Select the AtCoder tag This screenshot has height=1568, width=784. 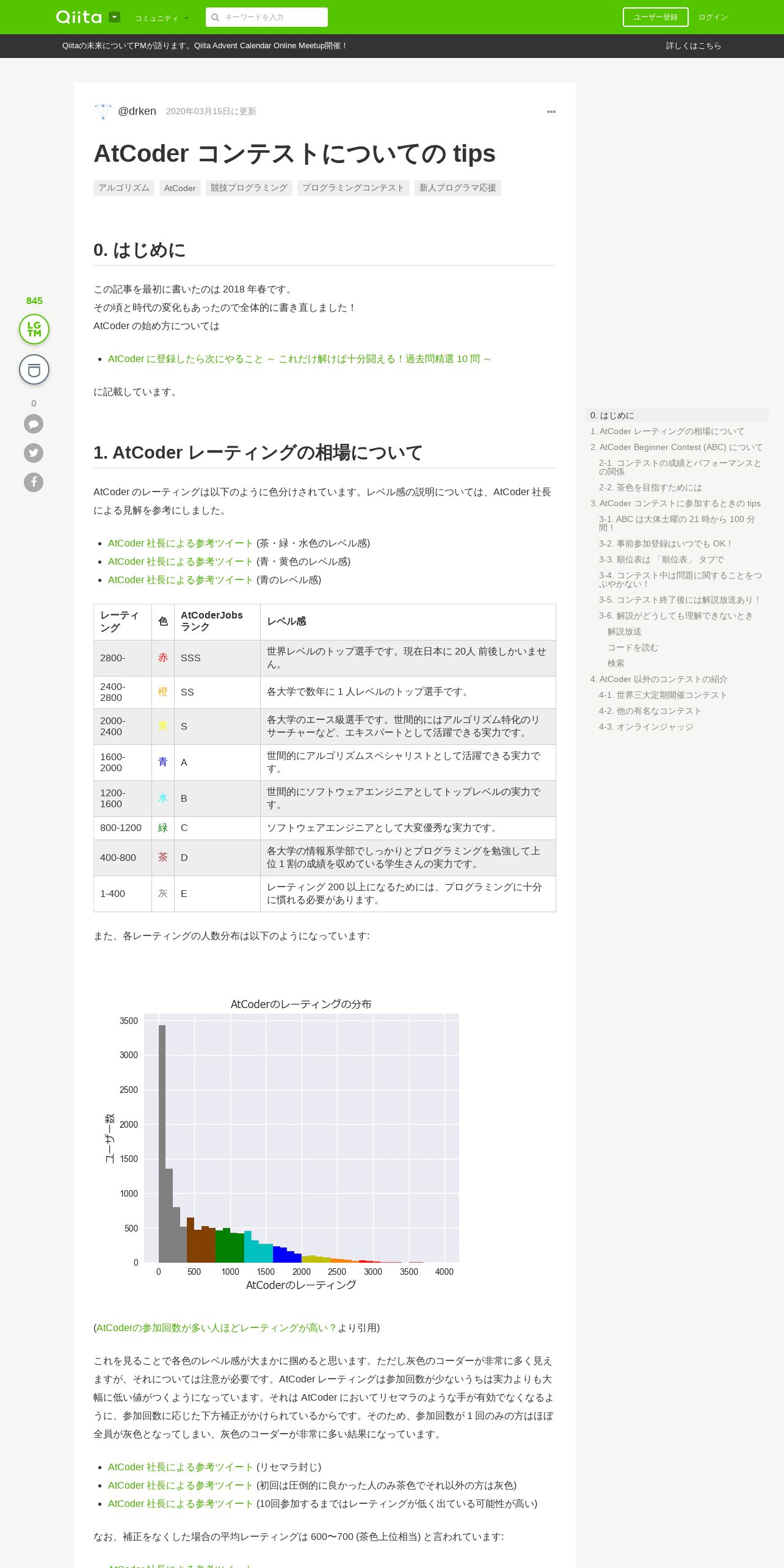tap(180, 188)
